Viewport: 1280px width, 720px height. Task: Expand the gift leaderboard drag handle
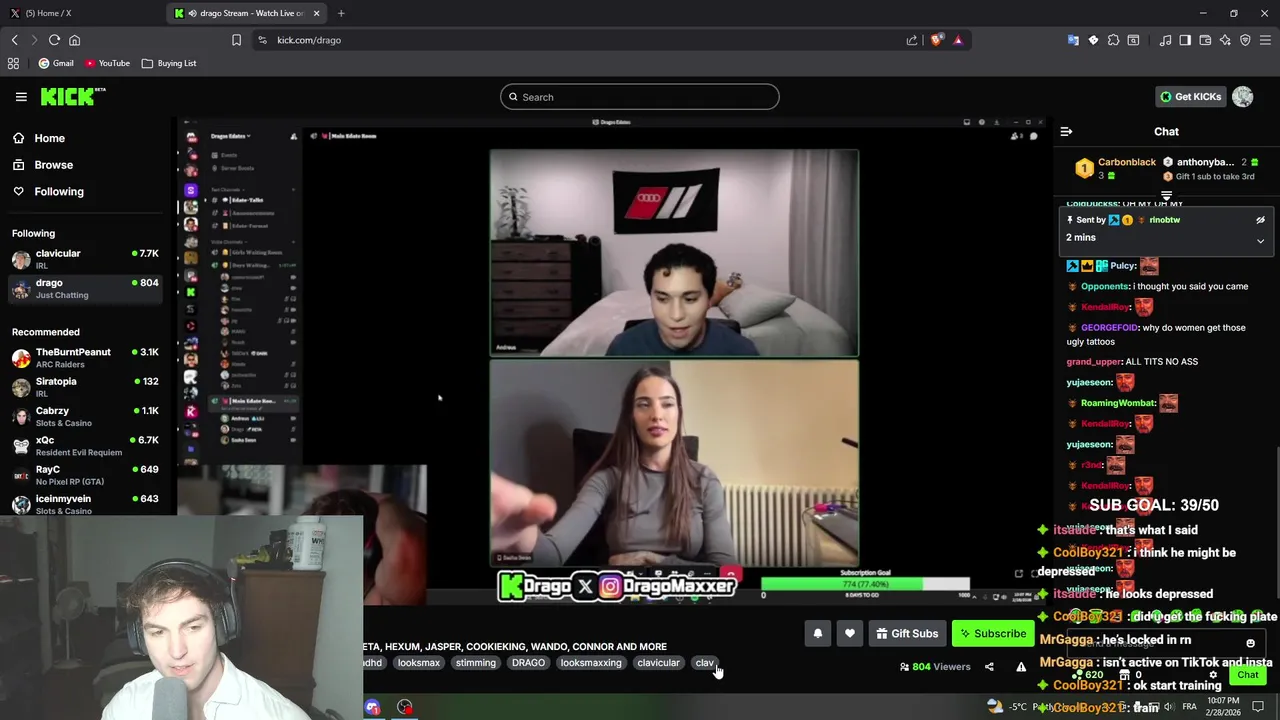[1166, 196]
